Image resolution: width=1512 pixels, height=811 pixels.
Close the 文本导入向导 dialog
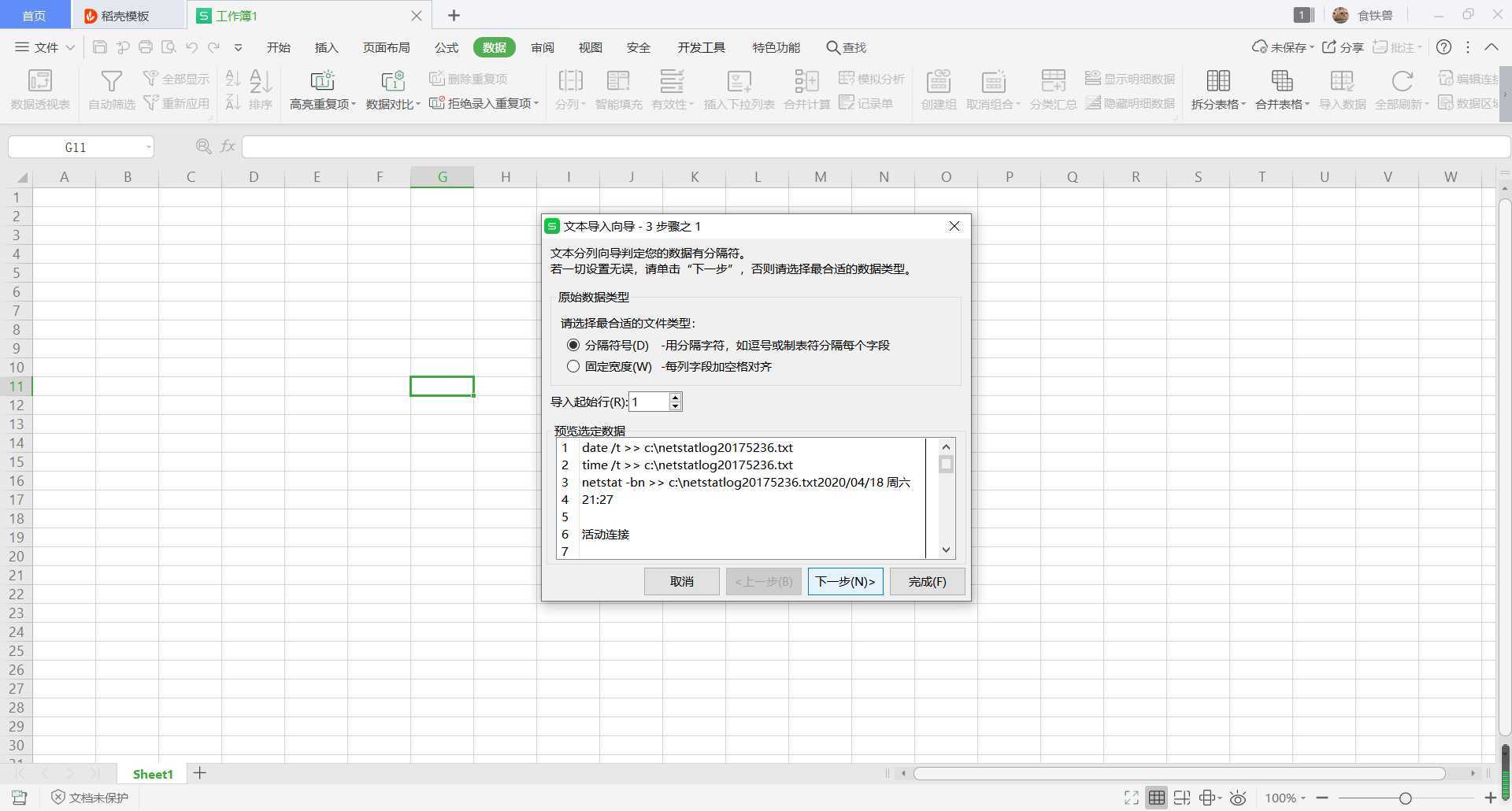click(954, 226)
